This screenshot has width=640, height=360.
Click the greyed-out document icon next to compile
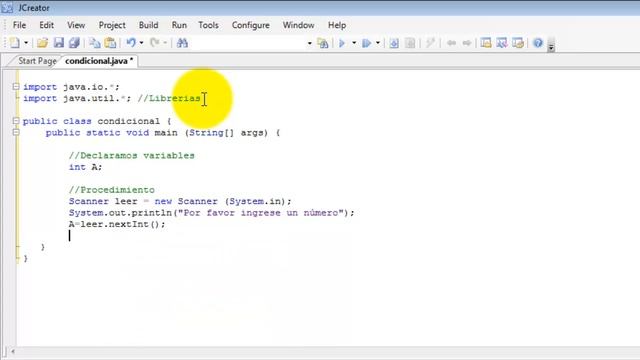410,42
